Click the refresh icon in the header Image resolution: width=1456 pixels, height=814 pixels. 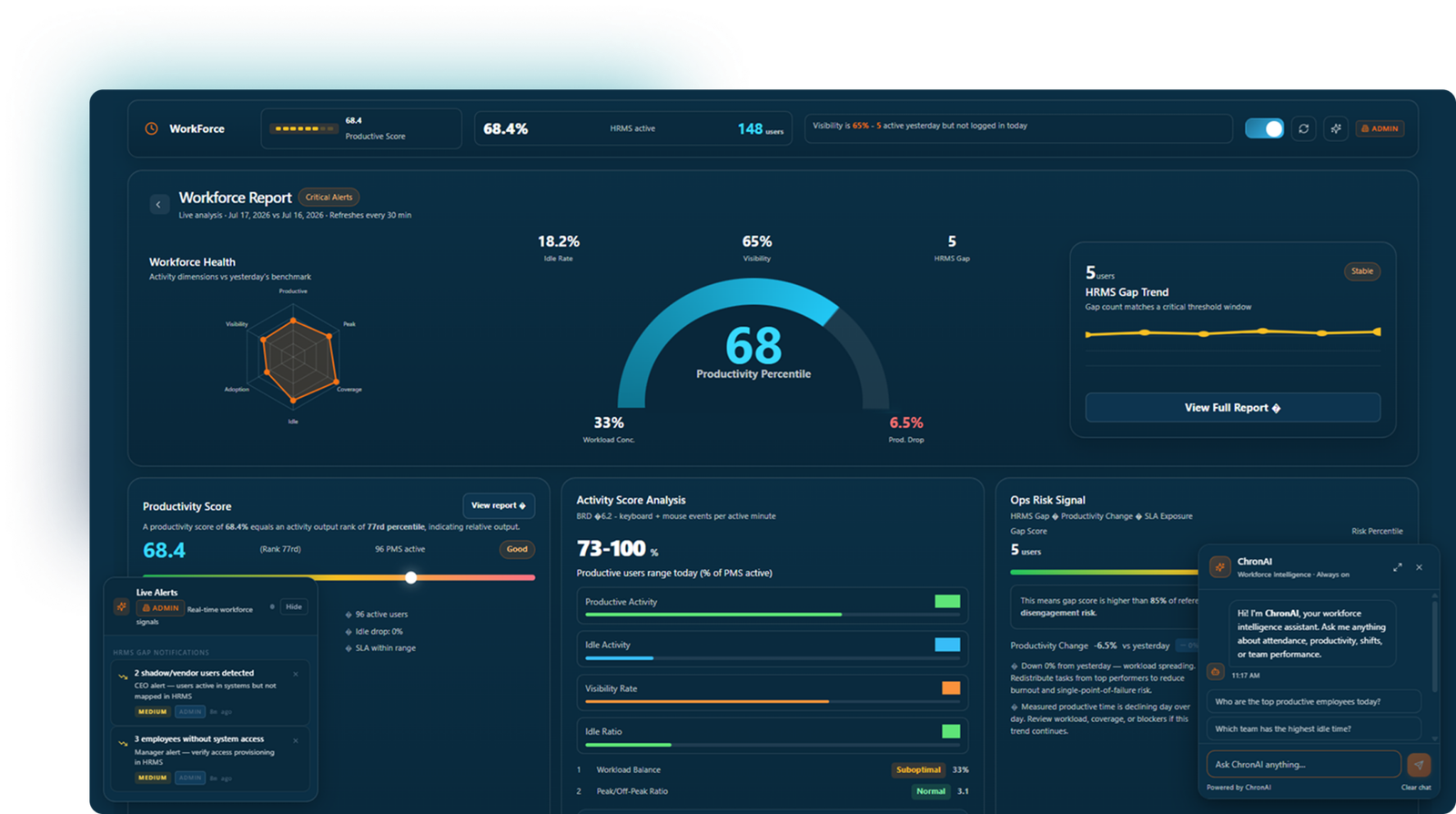click(x=1303, y=128)
